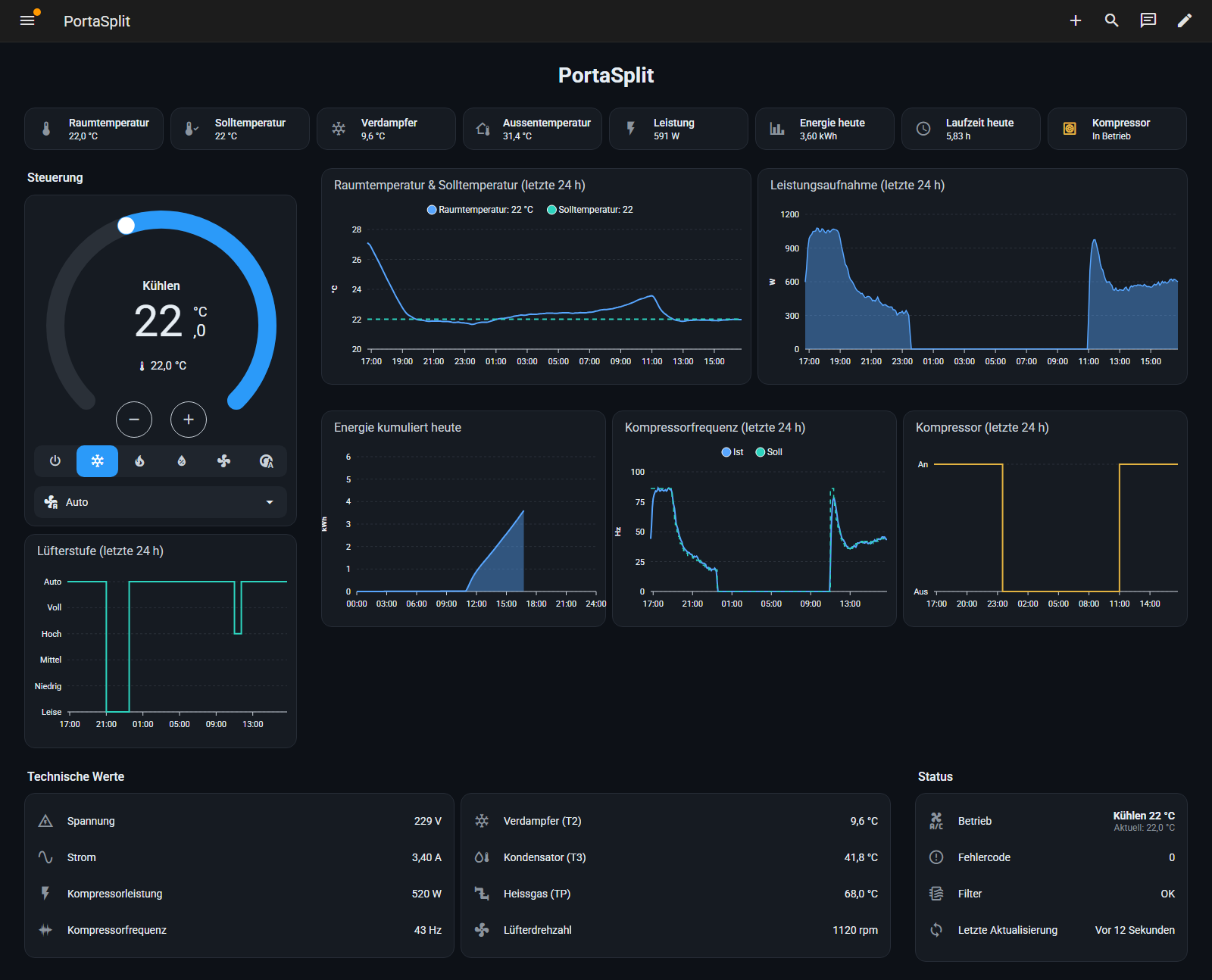Viewport: 1212px width, 980px height.
Task: Open the search icon in header
Action: pyautogui.click(x=1111, y=20)
